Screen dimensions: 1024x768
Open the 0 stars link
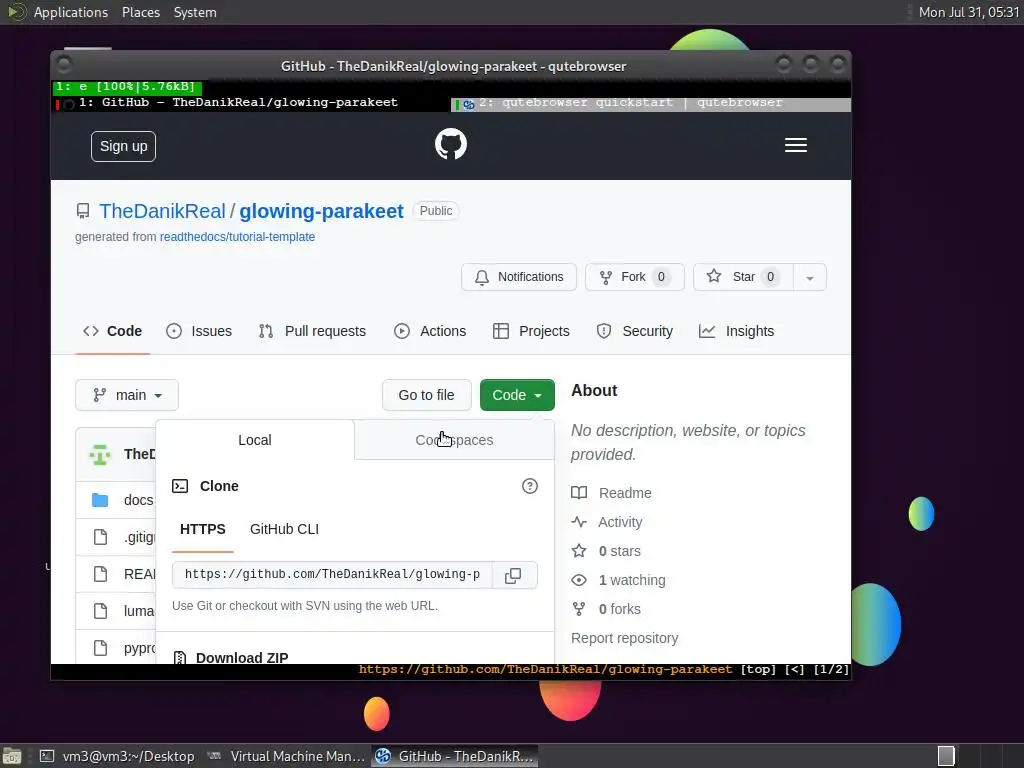pos(620,551)
